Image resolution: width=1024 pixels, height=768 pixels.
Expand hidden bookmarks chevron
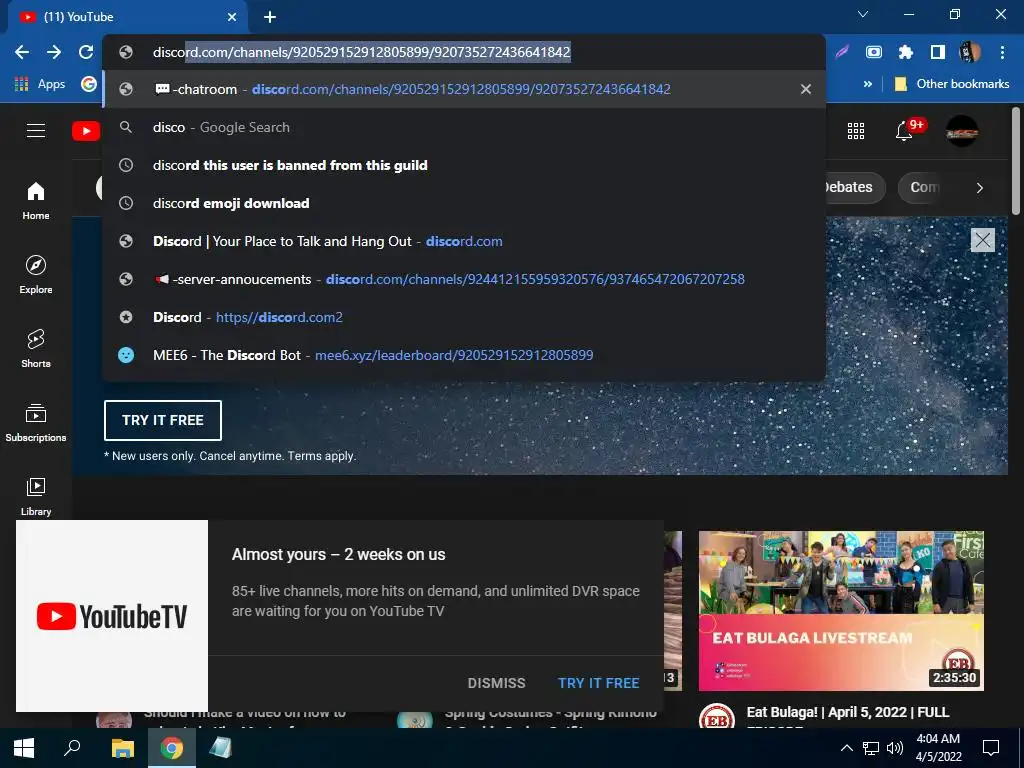point(868,84)
